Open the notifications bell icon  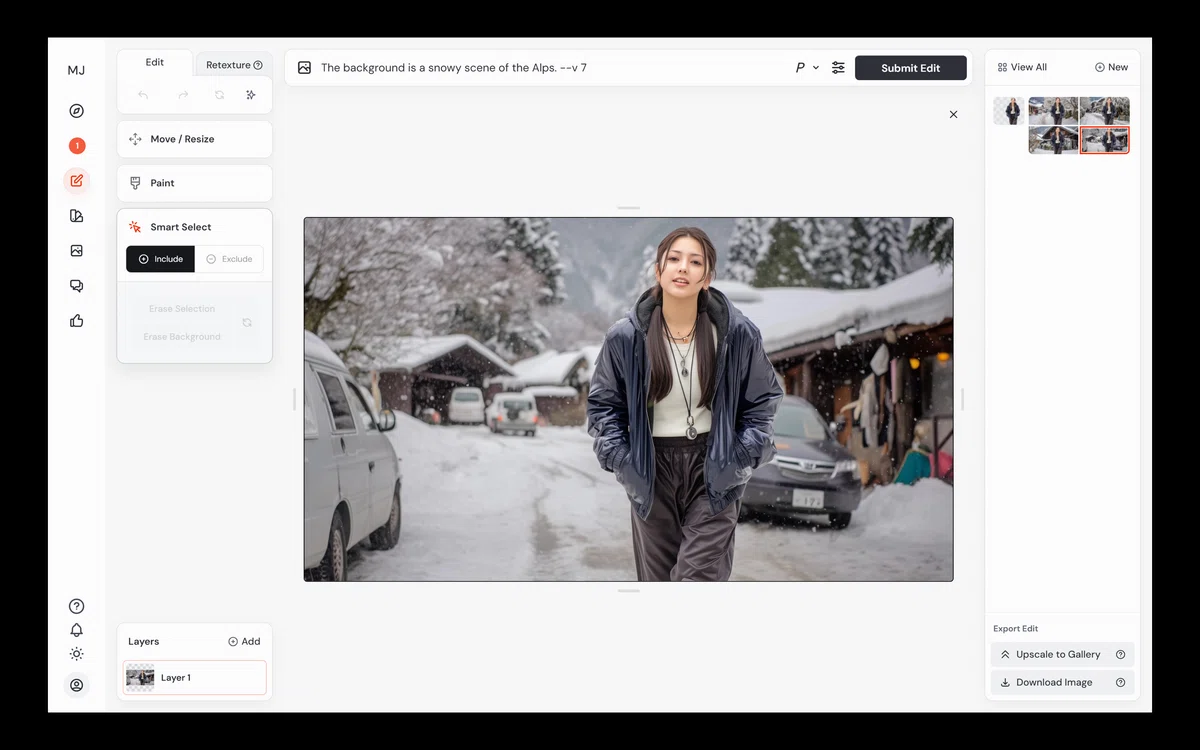point(77,630)
